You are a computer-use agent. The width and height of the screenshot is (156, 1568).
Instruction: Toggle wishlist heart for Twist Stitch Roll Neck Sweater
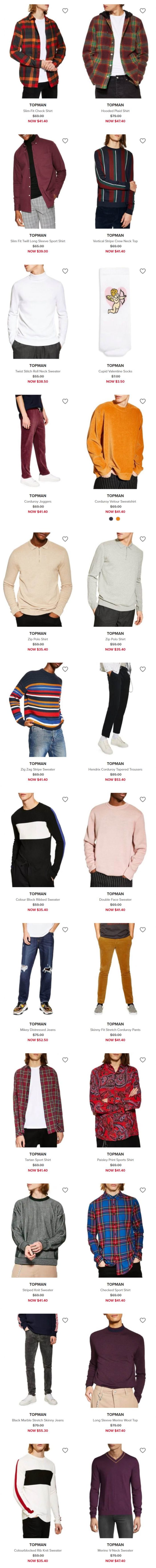(65, 271)
